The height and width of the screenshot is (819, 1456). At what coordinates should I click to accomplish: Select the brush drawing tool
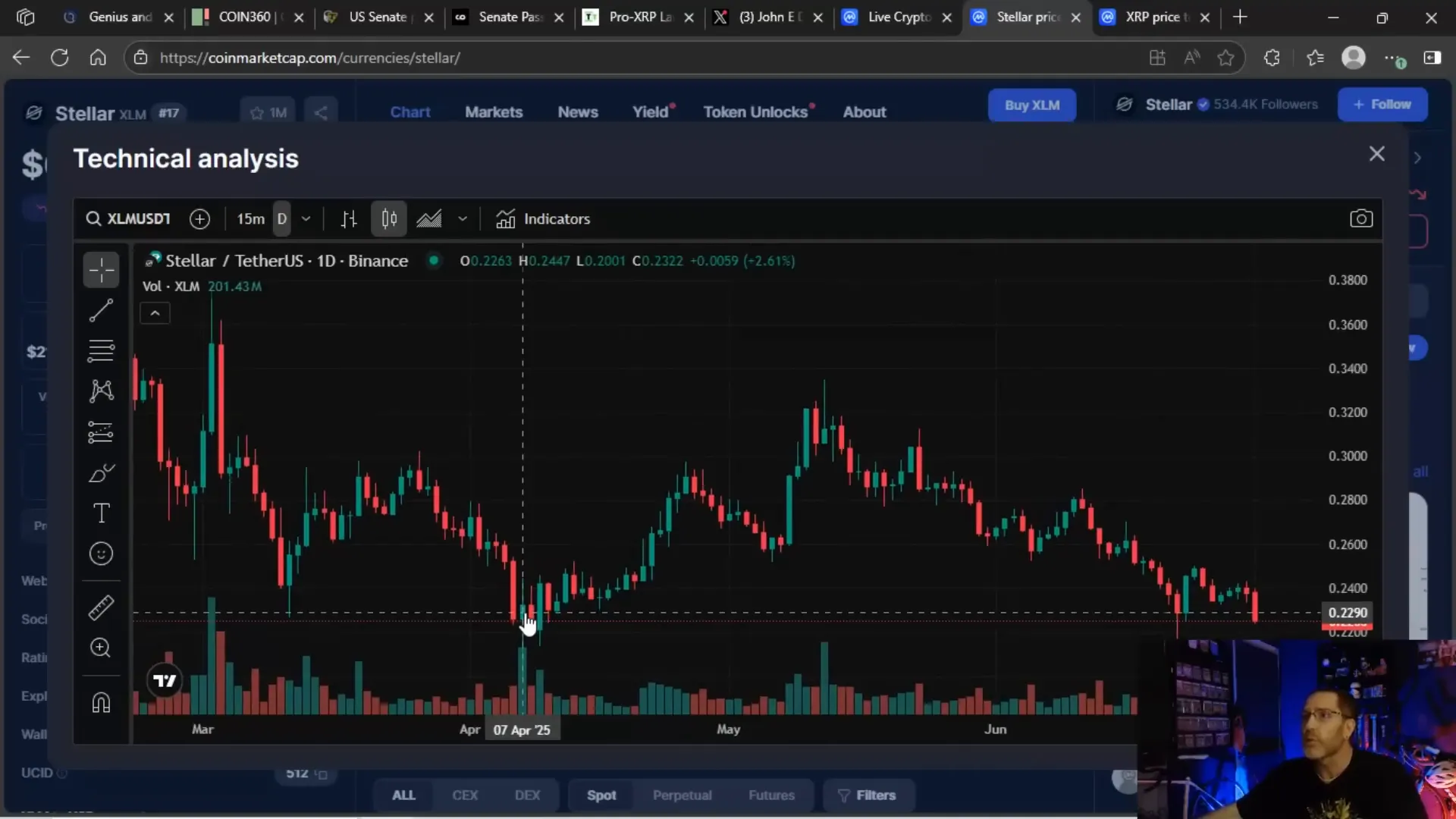coord(101,473)
